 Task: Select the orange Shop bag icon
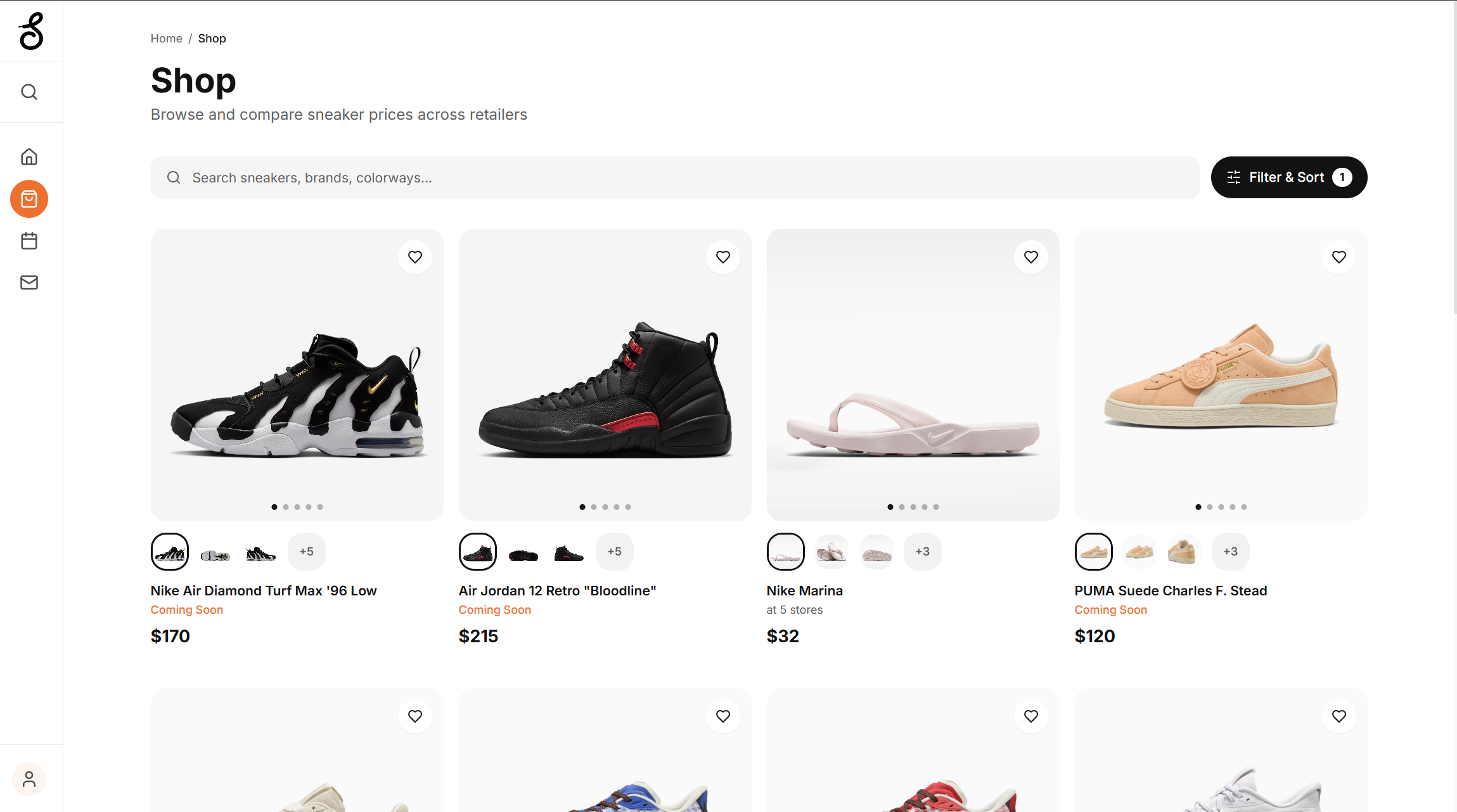pos(29,199)
